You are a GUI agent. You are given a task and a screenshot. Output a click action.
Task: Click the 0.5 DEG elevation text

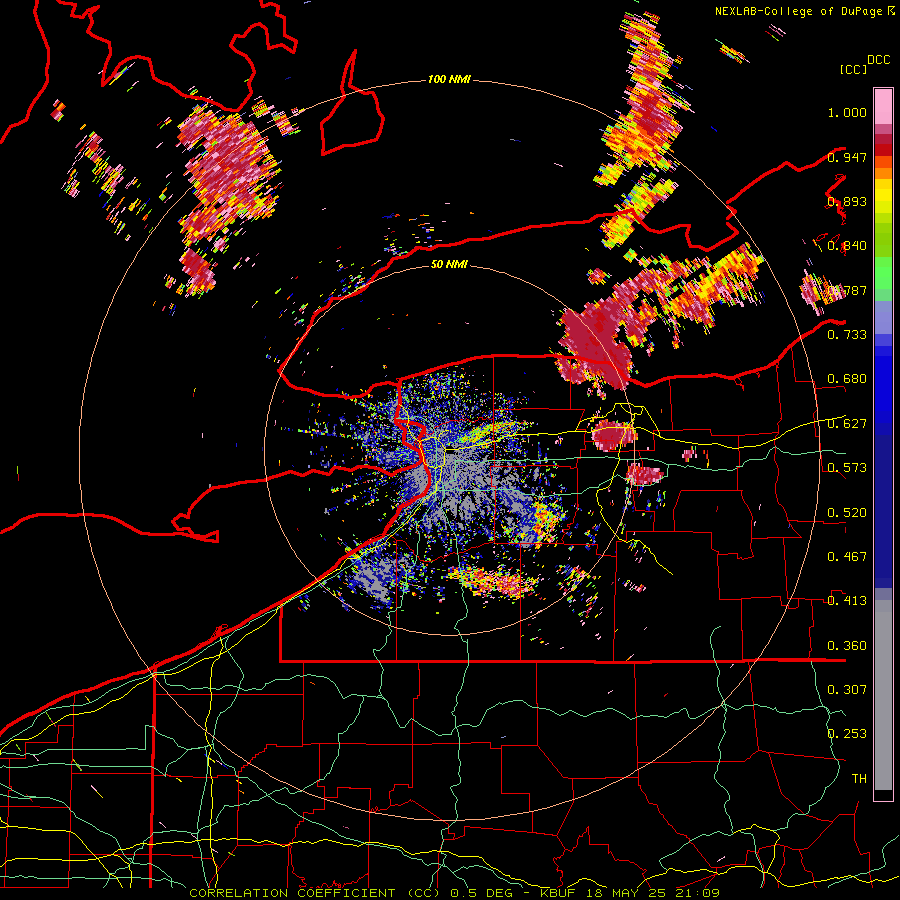point(480,893)
